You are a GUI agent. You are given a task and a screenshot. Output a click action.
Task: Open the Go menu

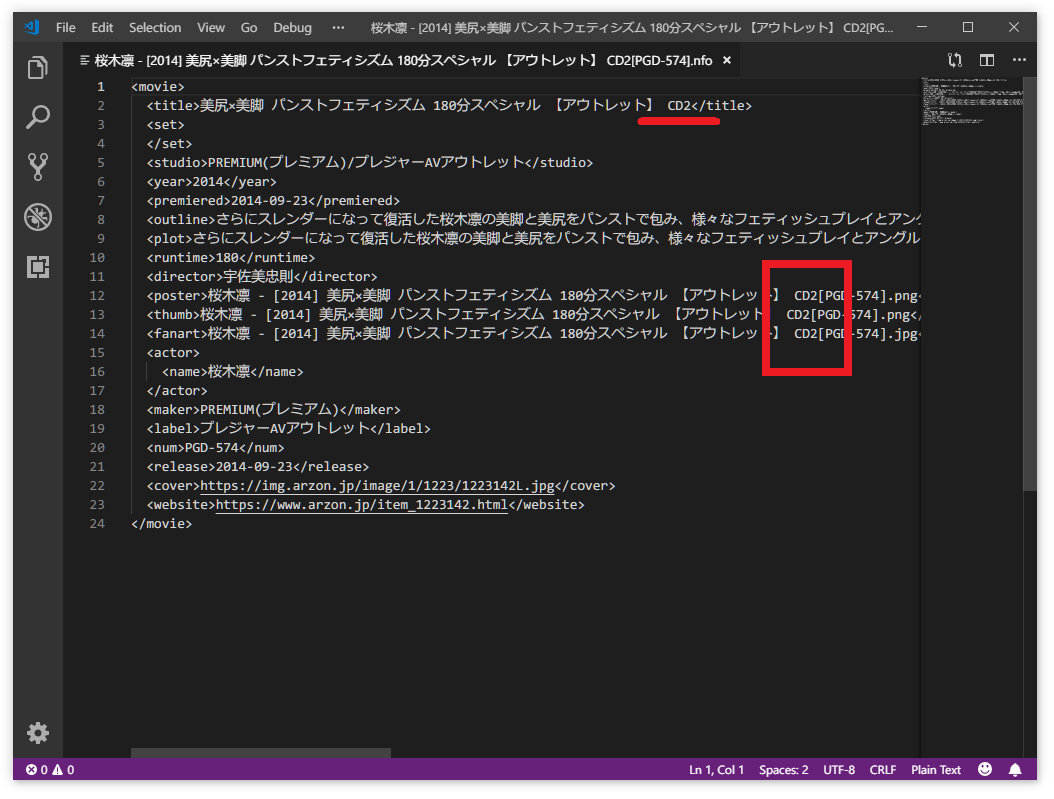(x=249, y=28)
